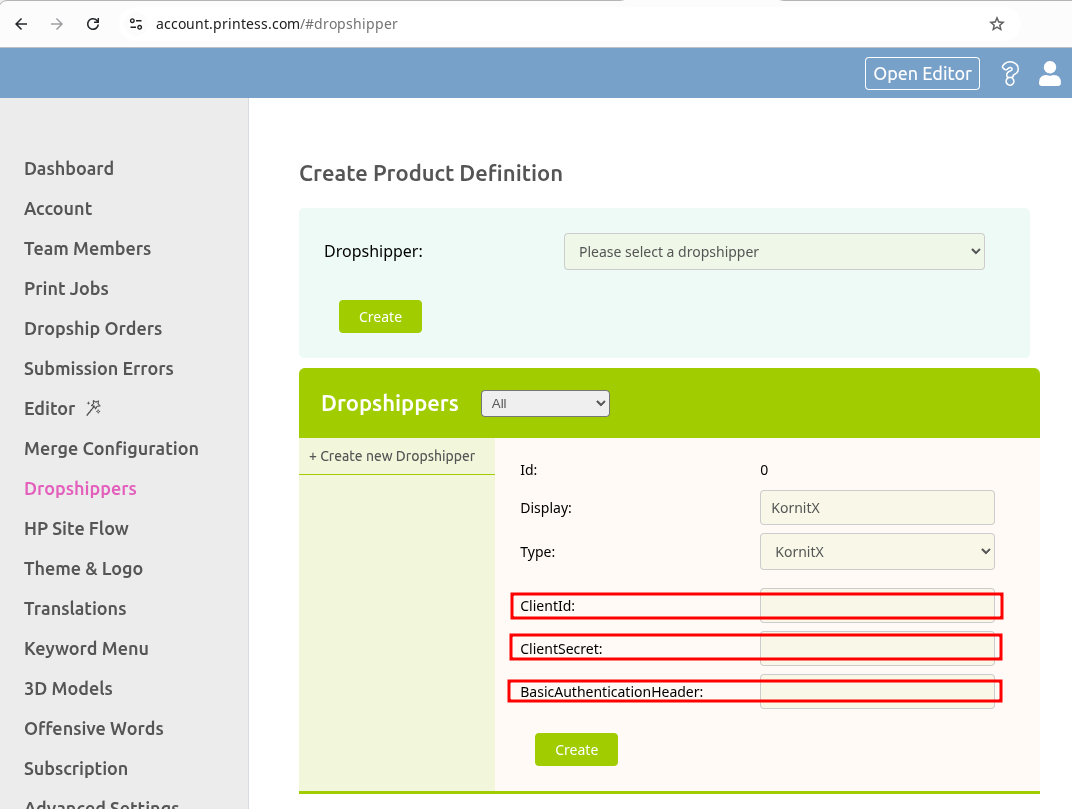Go to the Account section
1072x809 pixels.
point(58,209)
